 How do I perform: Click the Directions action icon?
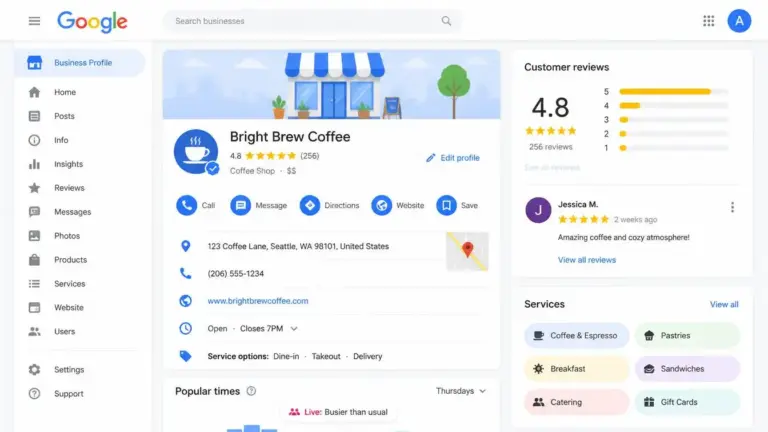click(x=310, y=205)
